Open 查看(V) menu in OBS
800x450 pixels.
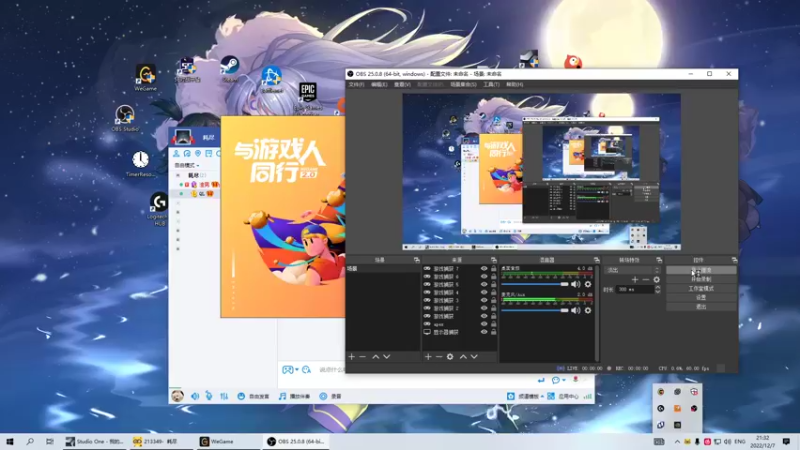pos(402,85)
